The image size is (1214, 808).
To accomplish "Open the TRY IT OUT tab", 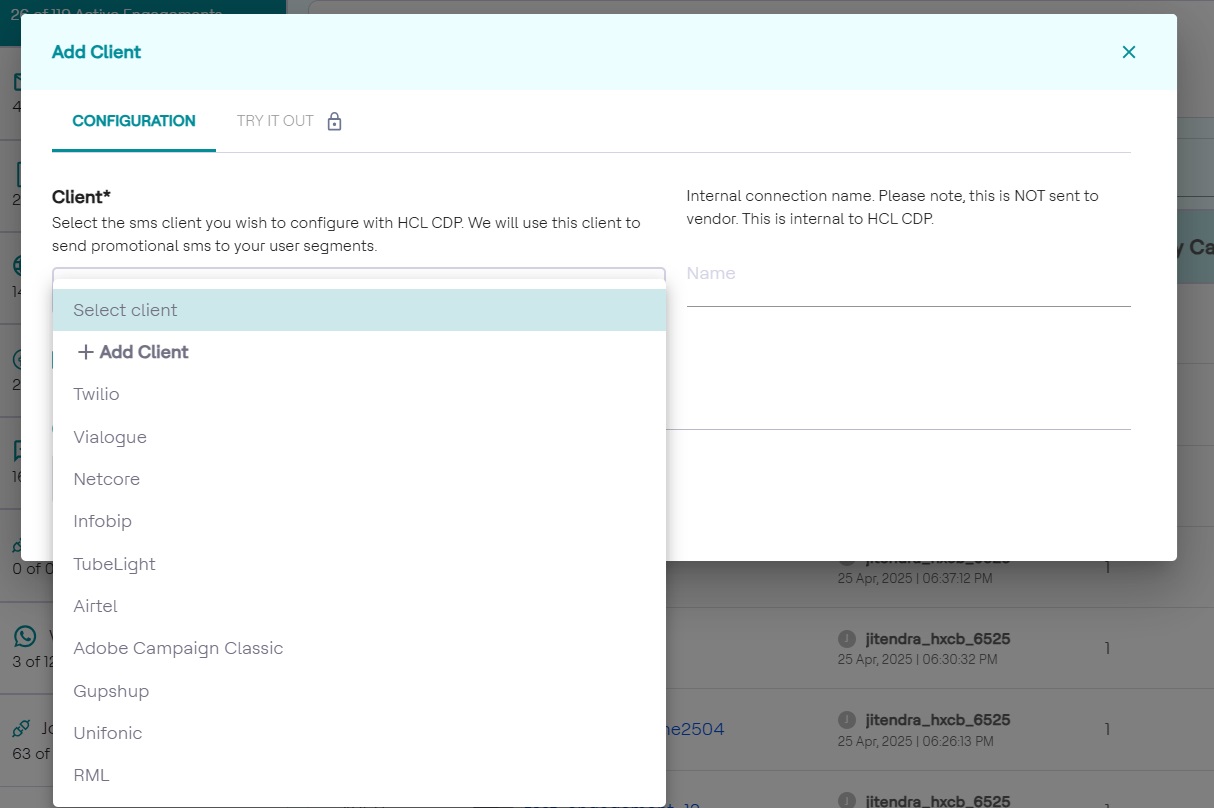I will [275, 121].
